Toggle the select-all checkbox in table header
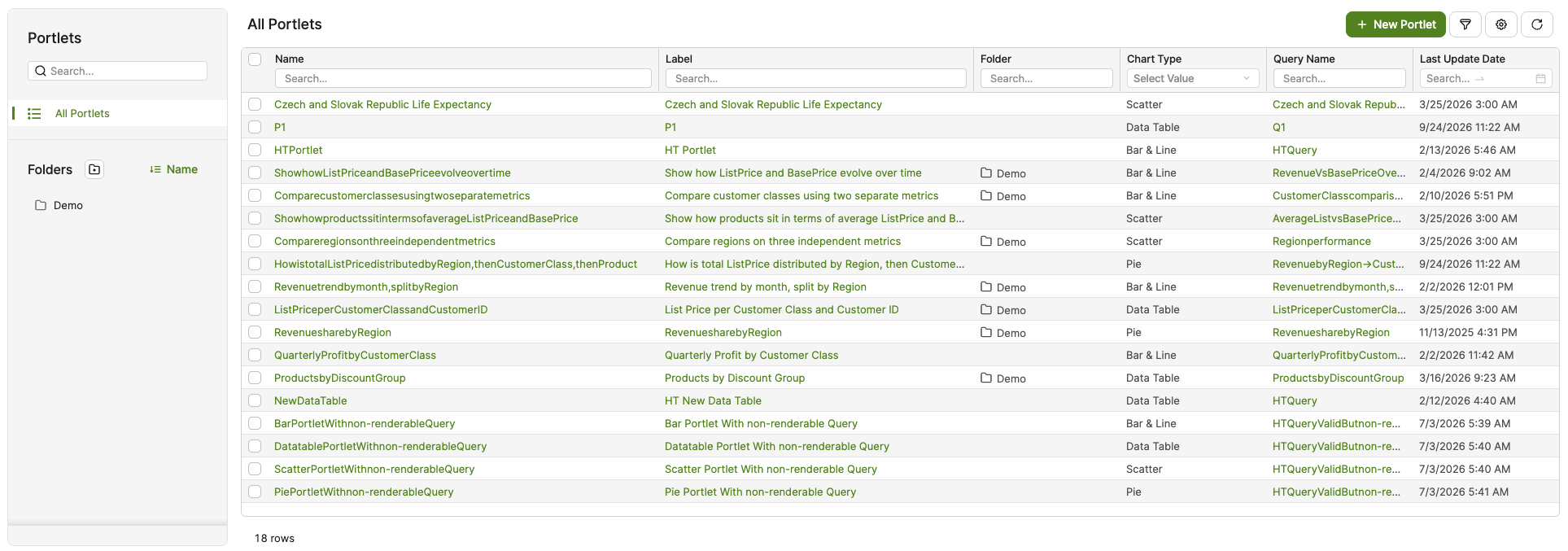The width and height of the screenshot is (1568, 551). click(x=255, y=59)
